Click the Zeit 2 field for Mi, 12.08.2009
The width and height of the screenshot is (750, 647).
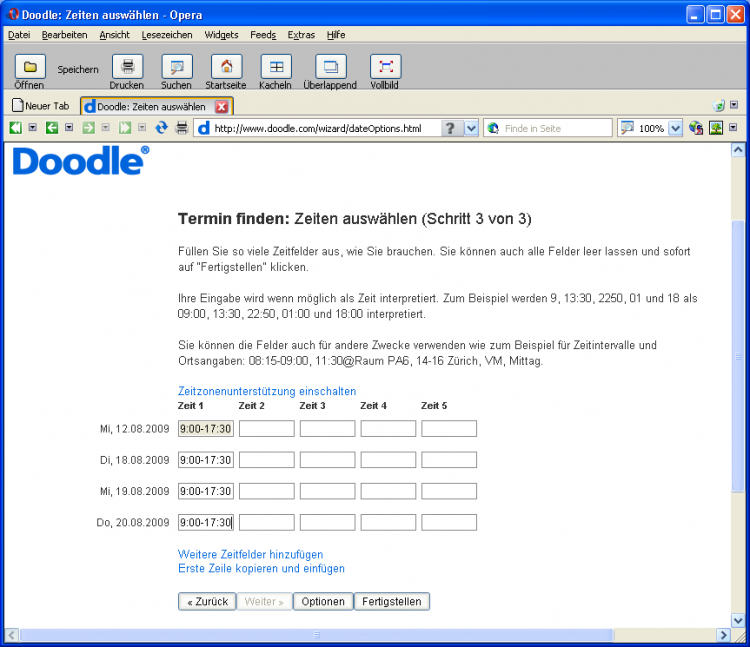pyautogui.click(x=266, y=429)
